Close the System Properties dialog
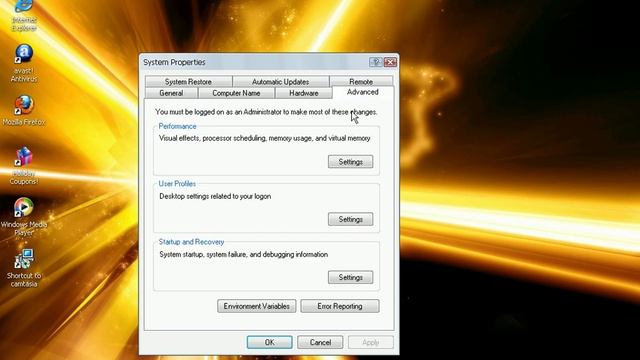This screenshot has height=360, width=640. (x=390, y=62)
